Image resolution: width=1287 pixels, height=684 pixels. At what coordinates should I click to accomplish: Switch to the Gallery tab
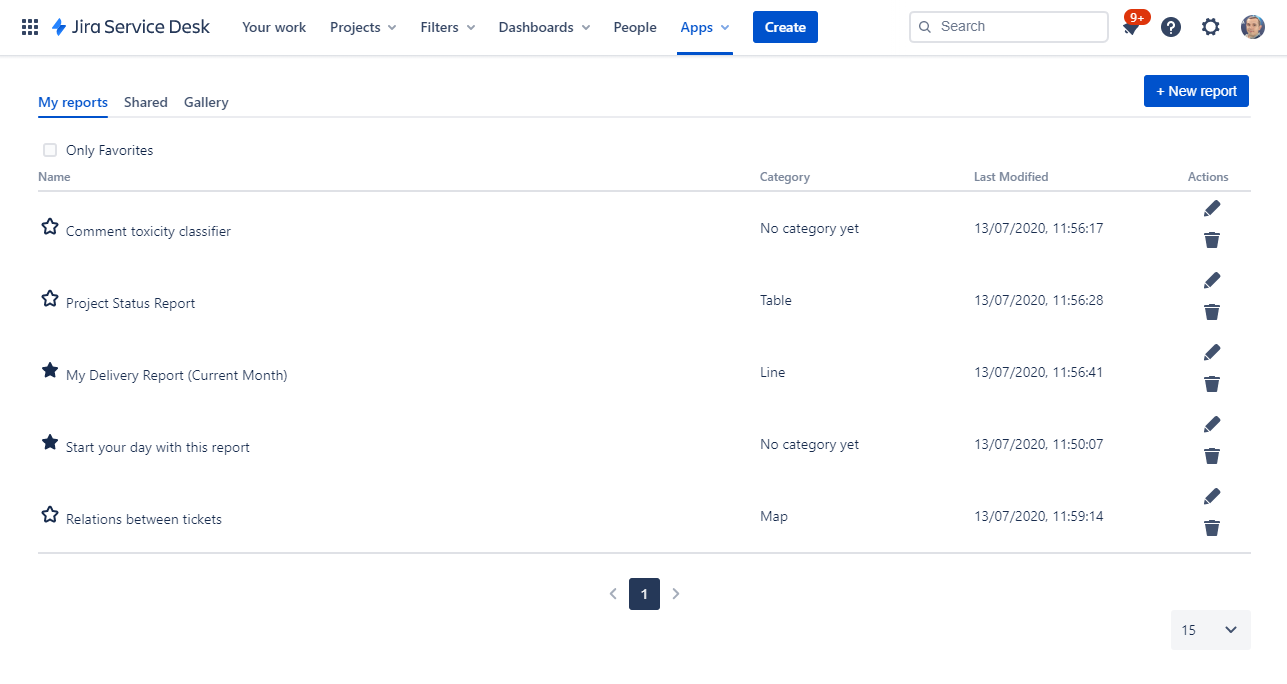coord(206,102)
